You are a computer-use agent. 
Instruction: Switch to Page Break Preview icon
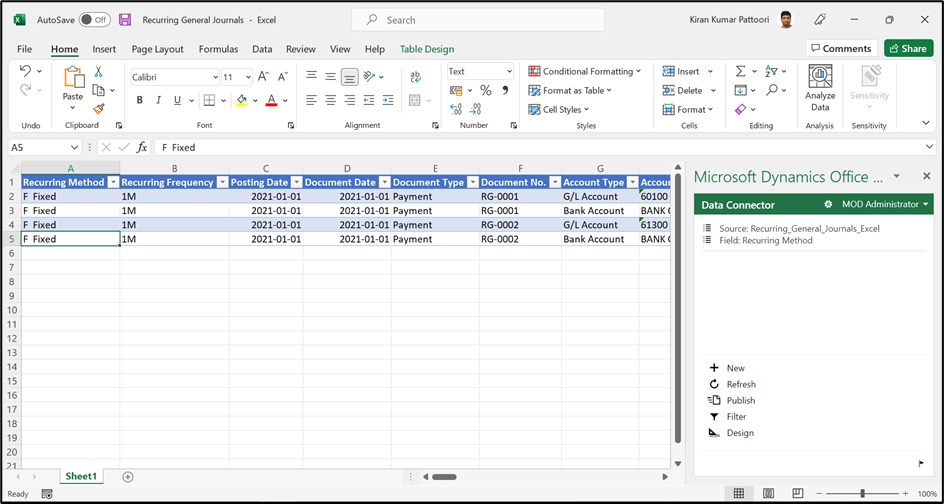[x=798, y=493]
